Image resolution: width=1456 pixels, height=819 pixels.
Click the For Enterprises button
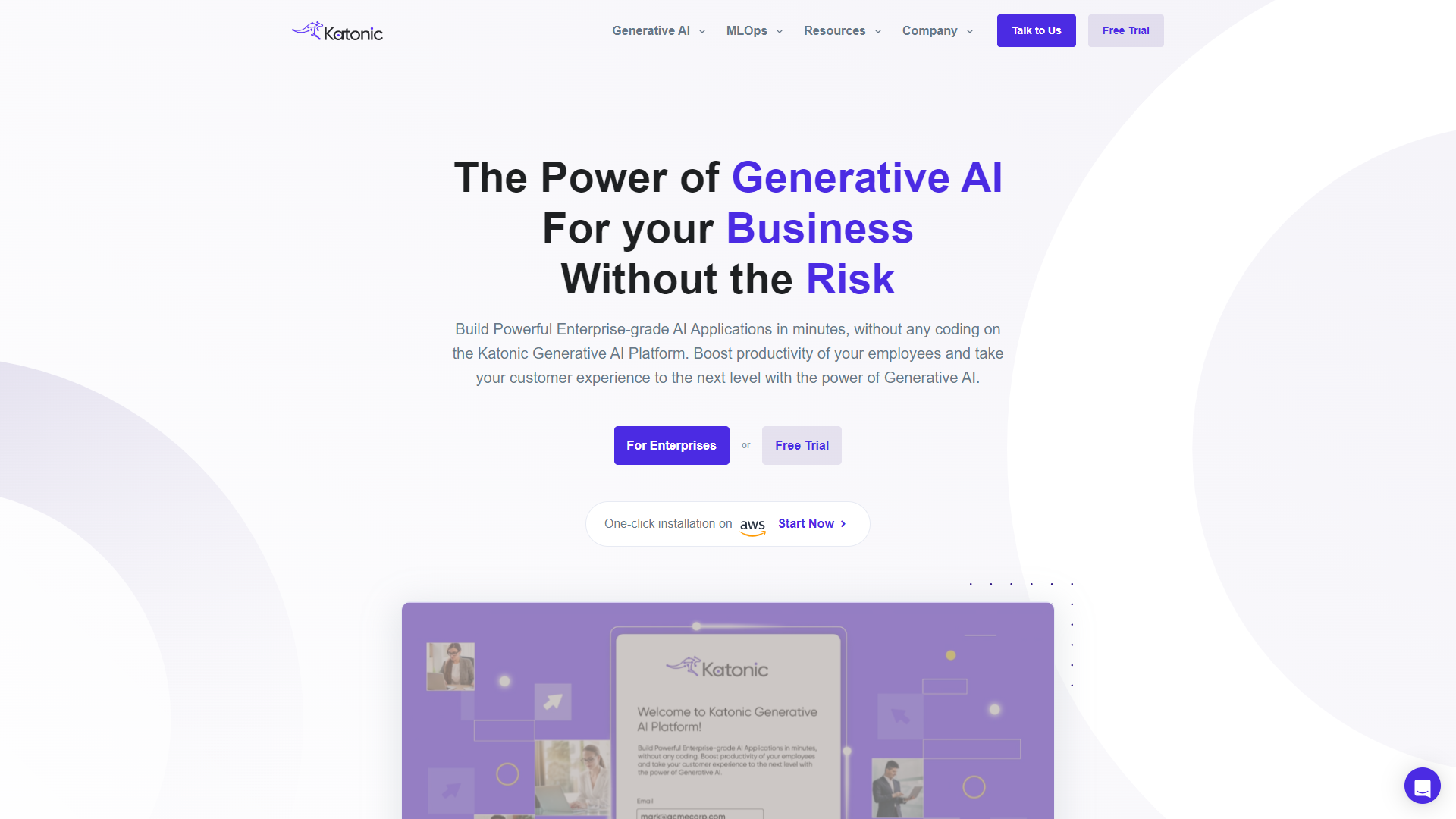[x=671, y=445]
